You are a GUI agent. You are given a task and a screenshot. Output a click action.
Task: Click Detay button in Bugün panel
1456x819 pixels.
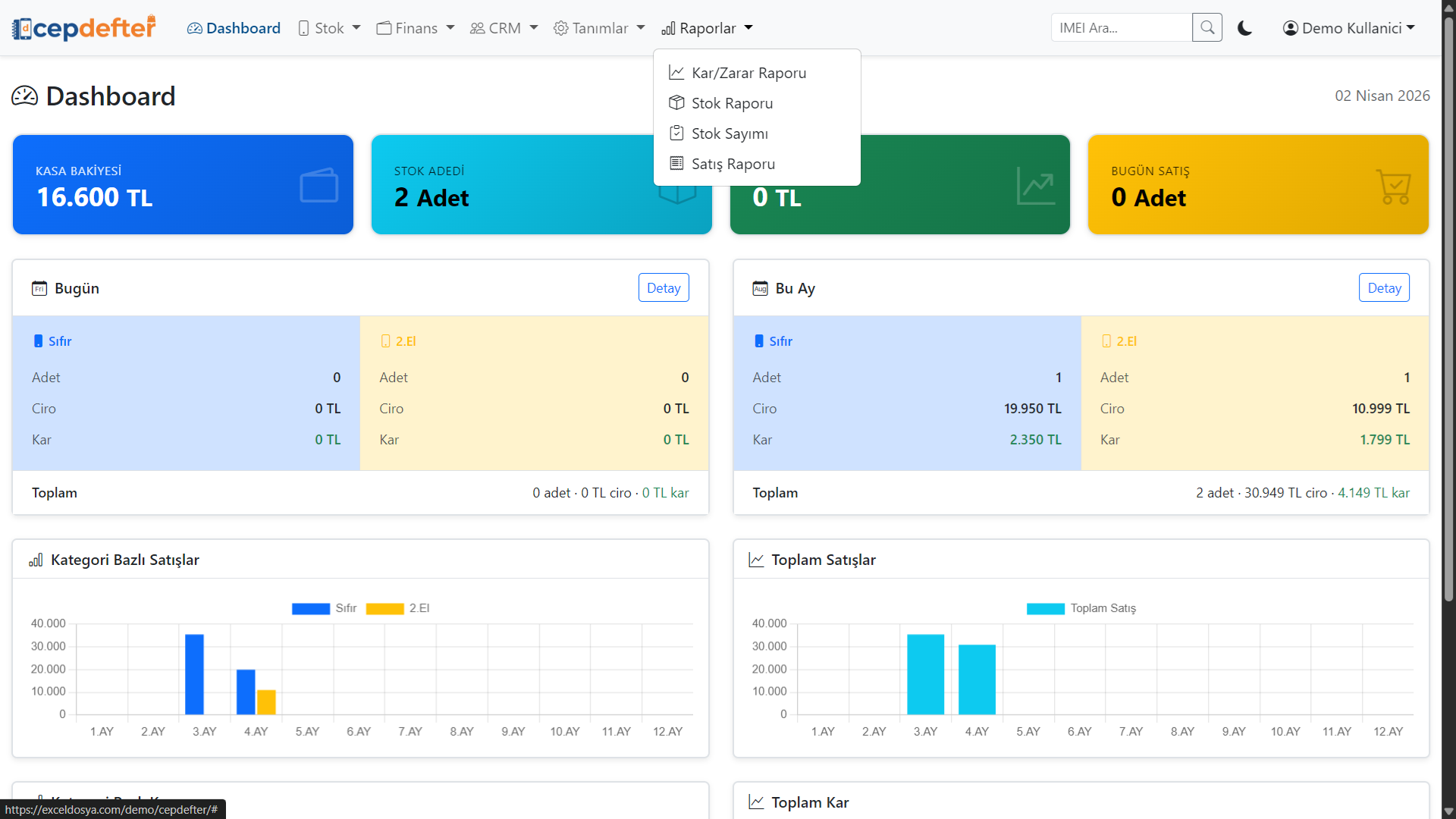pyautogui.click(x=664, y=288)
